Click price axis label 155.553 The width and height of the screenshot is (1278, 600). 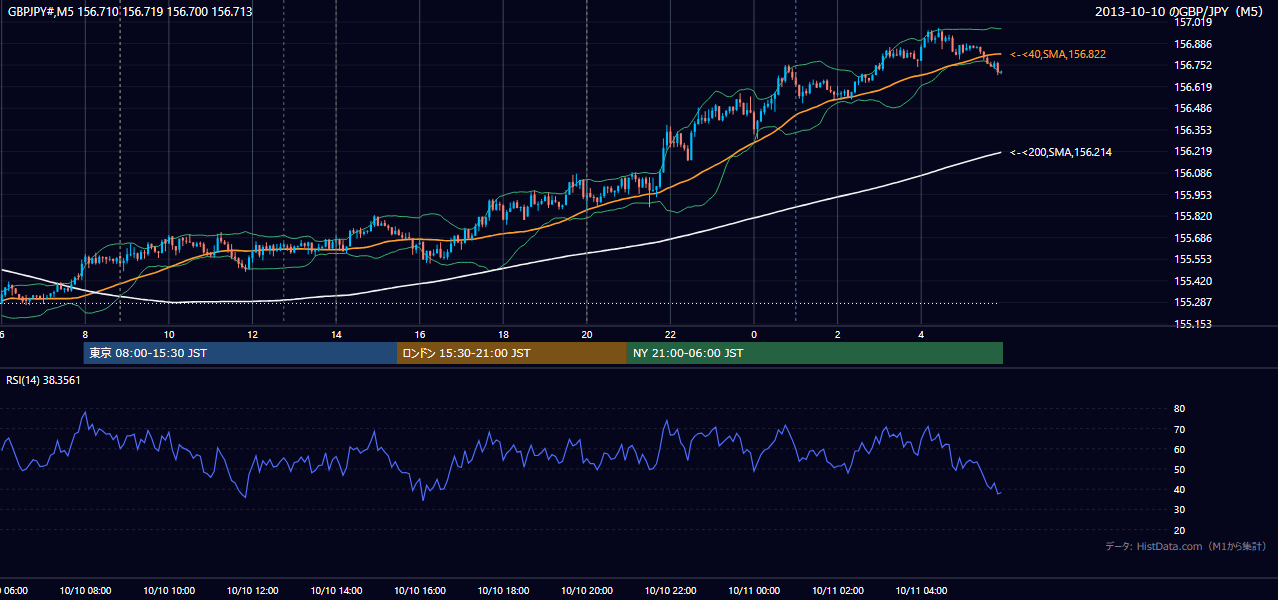coord(1193,259)
